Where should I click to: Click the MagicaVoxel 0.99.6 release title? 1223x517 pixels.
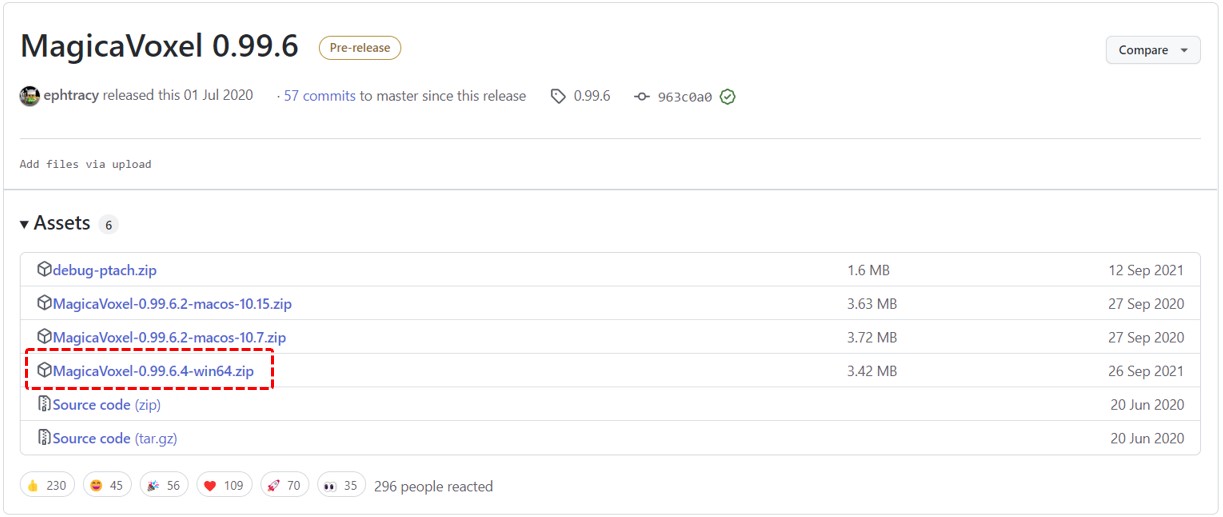tap(159, 47)
